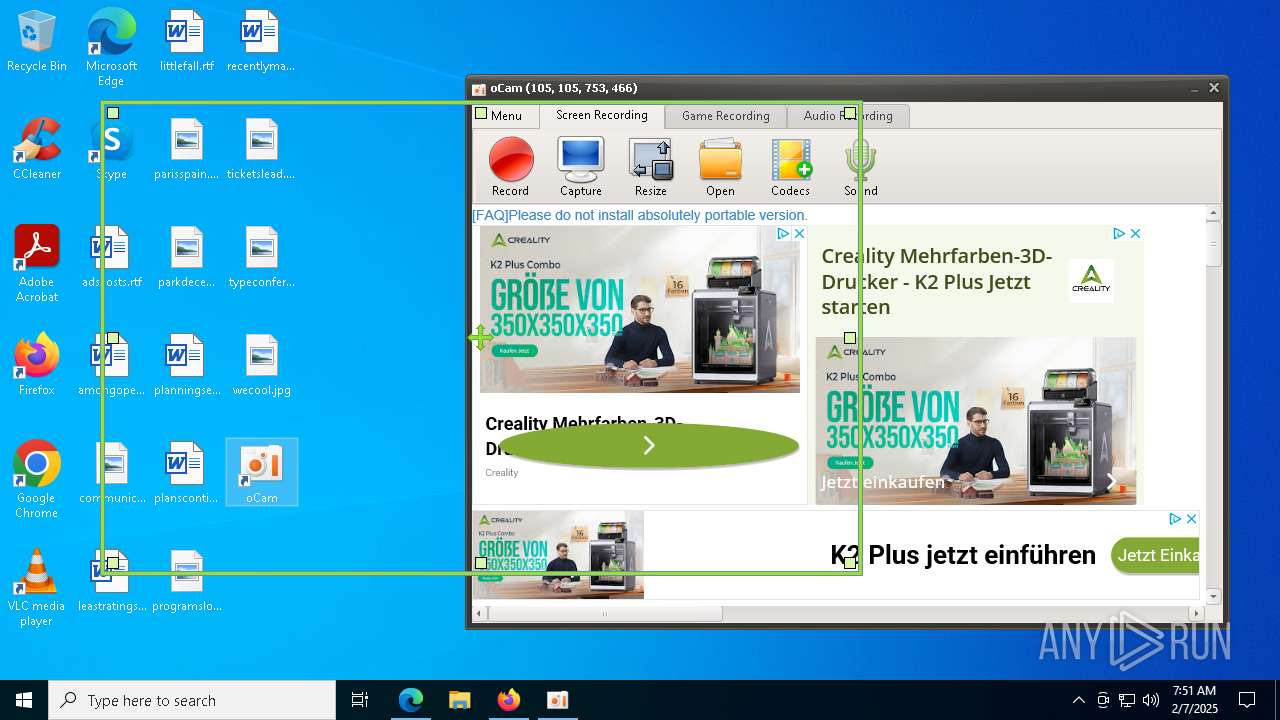Open the volume control in system tray
The height and width of the screenshot is (720, 1280).
click(x=1151, y=700)
